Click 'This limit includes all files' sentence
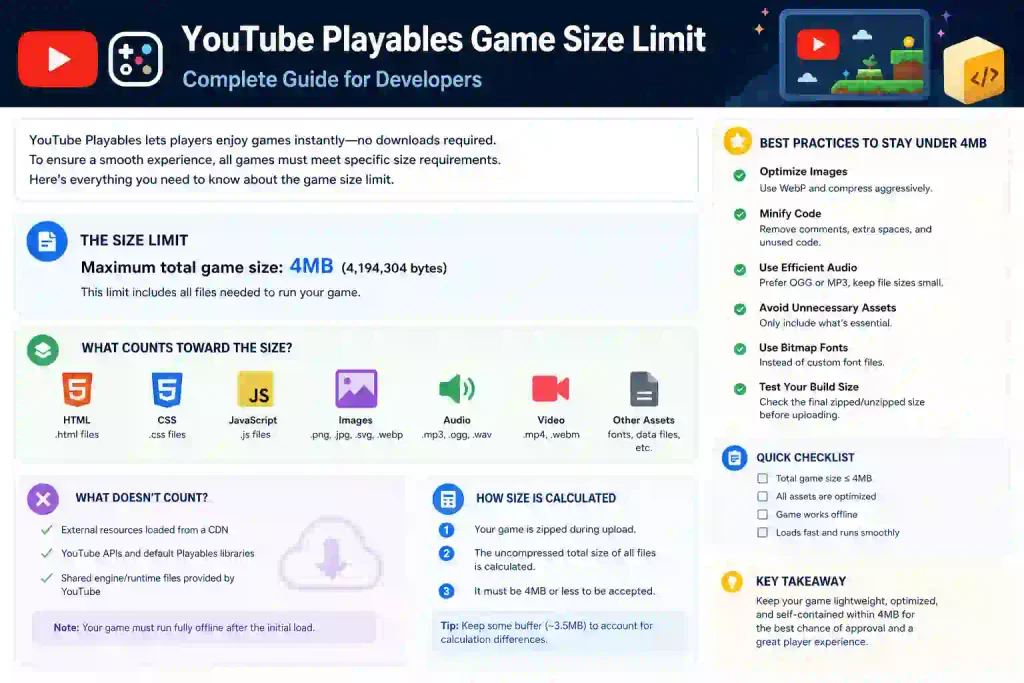 [220, 292]
